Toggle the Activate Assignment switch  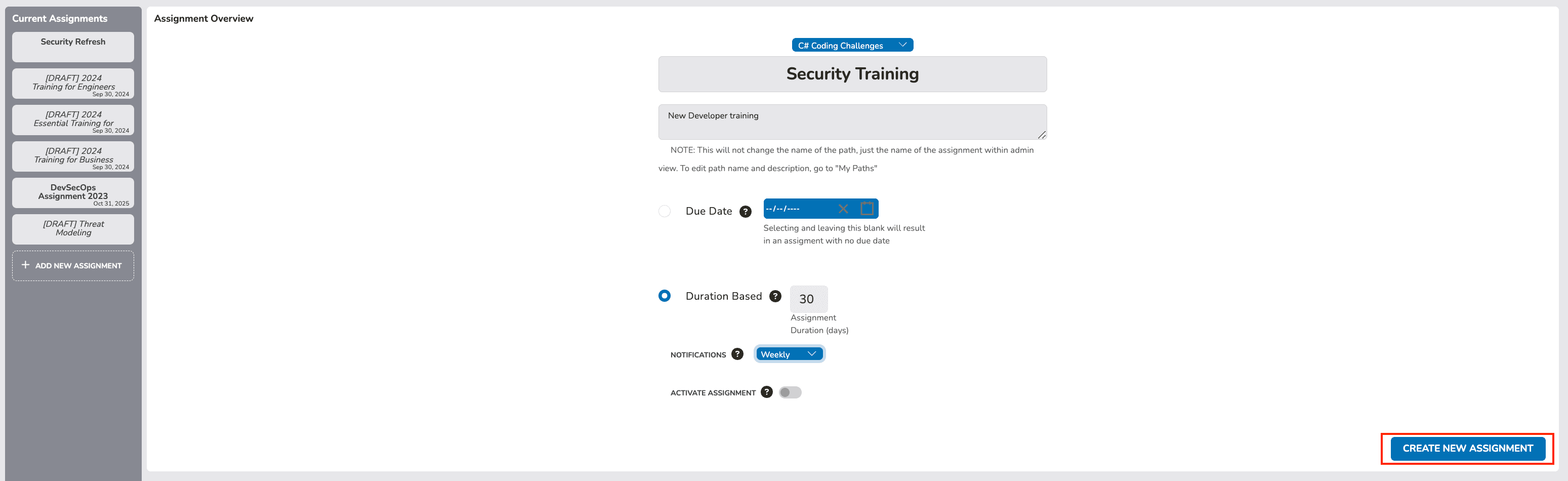[790, 393]
